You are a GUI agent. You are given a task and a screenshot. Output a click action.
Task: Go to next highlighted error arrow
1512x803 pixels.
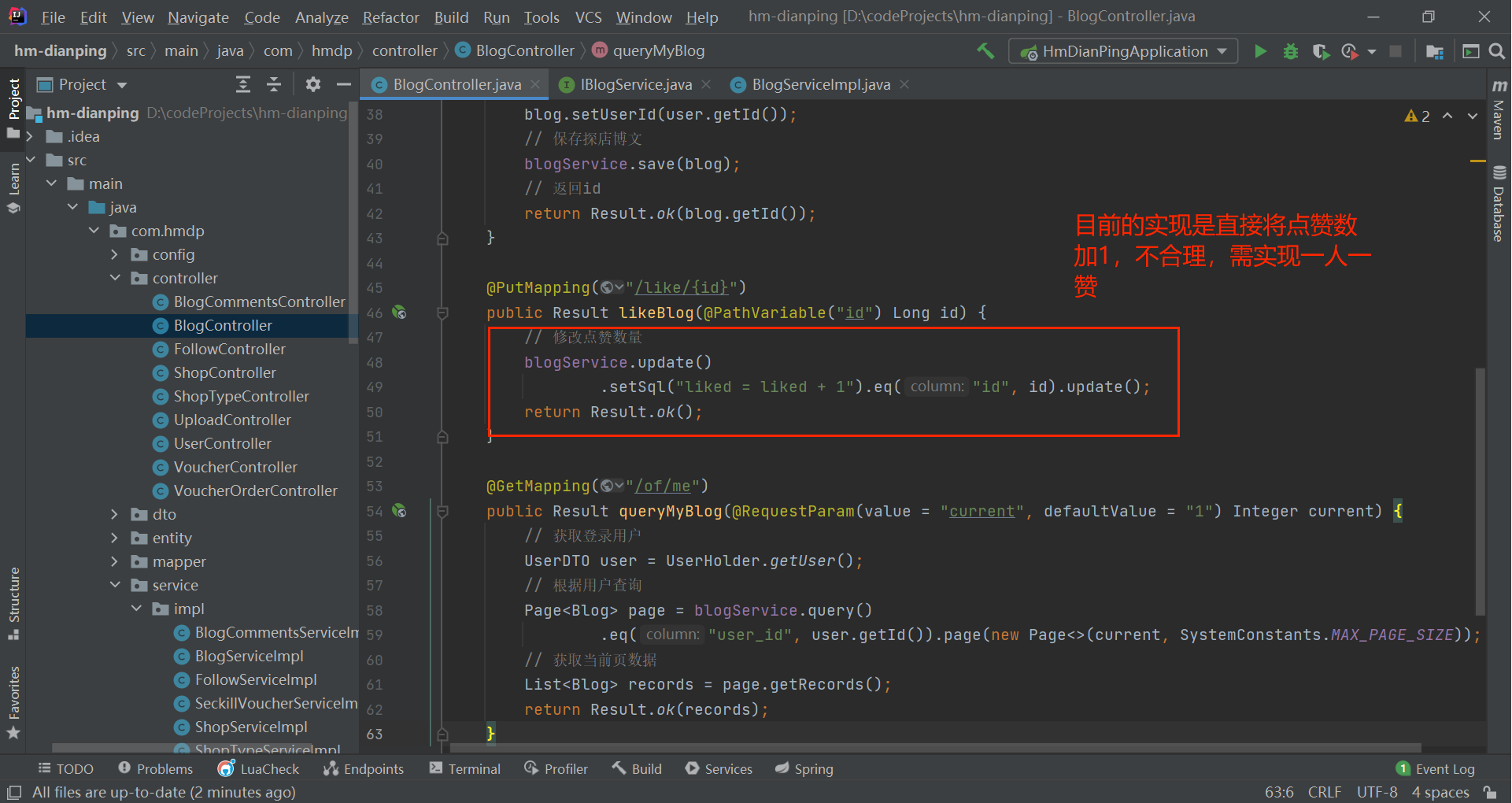tap(1473, 116)
